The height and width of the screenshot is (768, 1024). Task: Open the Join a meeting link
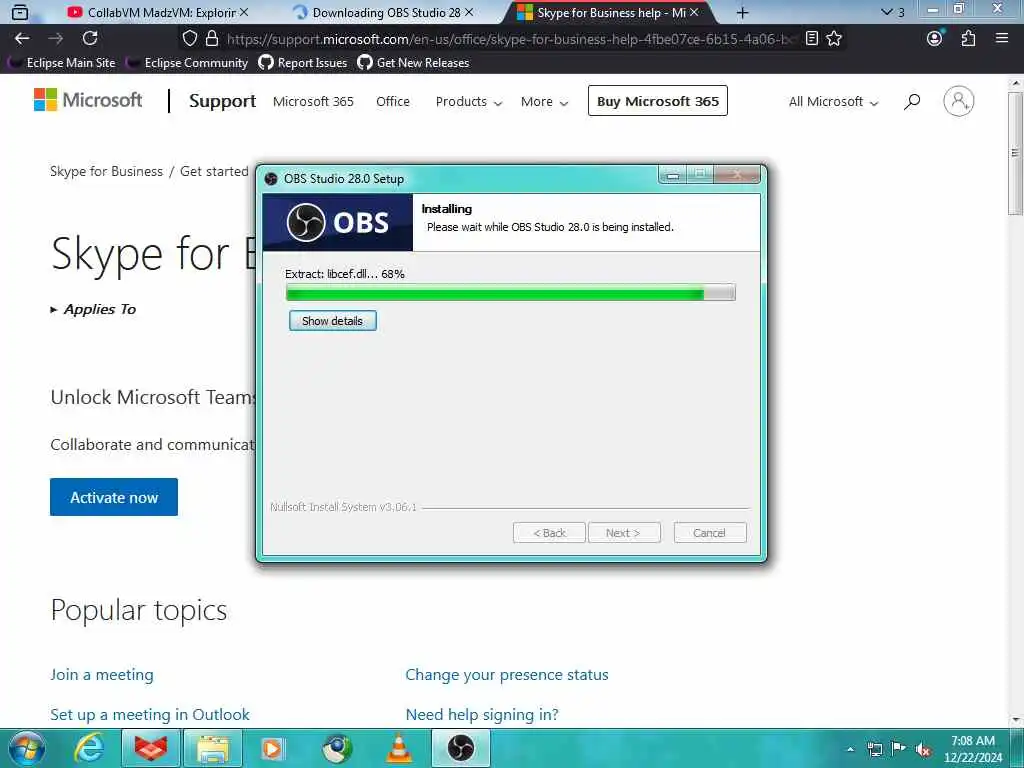tap(102, 675)
